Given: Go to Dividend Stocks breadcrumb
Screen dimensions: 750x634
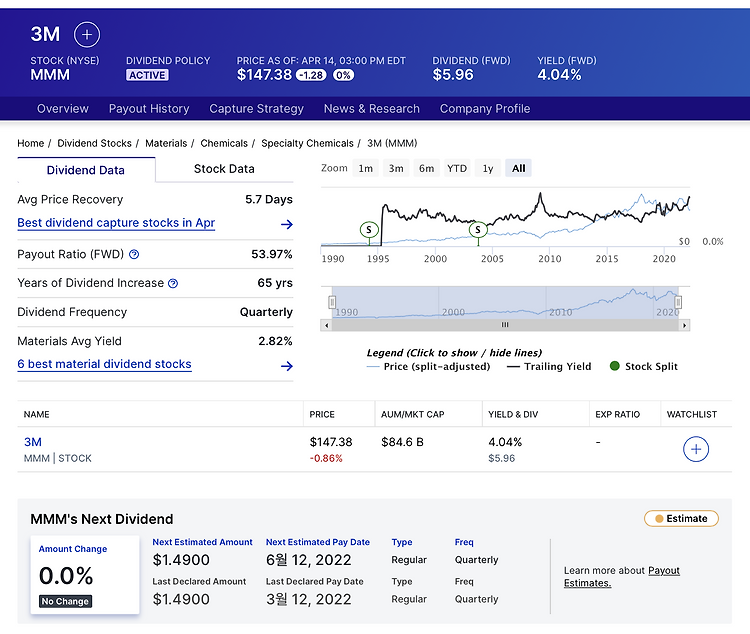Looking at the screenshot, I should point(94,143).
